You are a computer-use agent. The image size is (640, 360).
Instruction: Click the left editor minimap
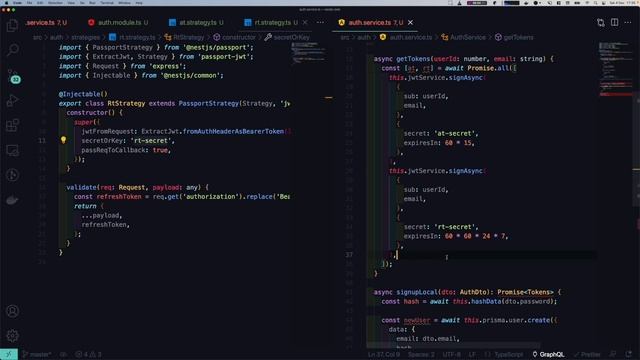pyautogui.click(x=309, y=53)
